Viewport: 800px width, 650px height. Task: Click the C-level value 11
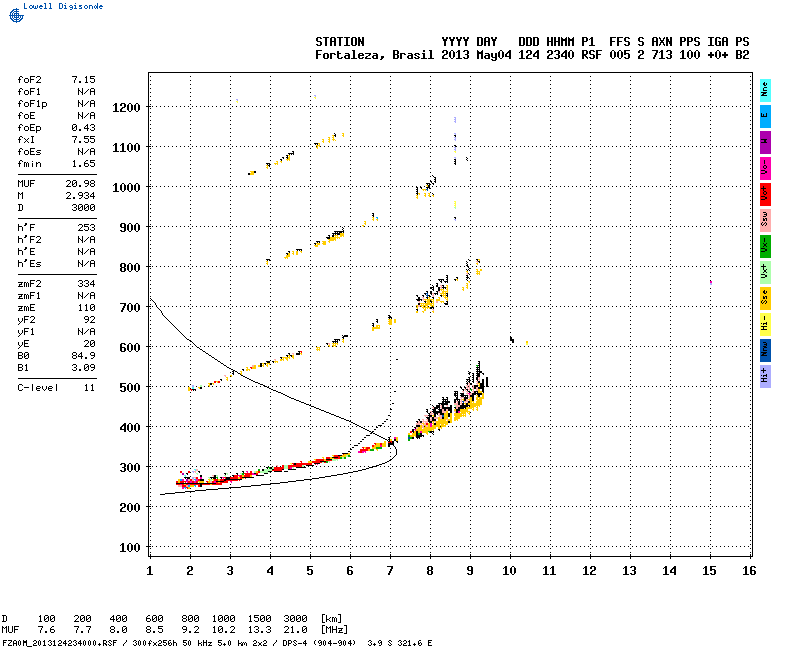coord(89,386)
